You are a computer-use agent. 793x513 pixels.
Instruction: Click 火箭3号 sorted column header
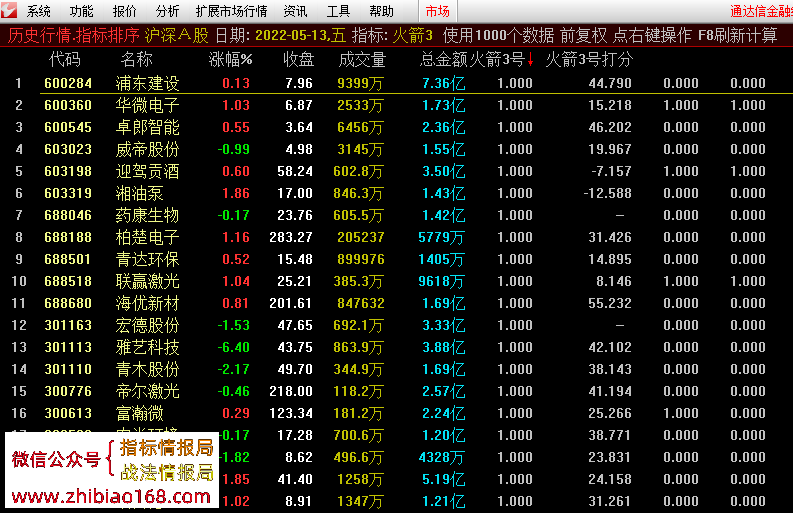[x=501, y=59]
